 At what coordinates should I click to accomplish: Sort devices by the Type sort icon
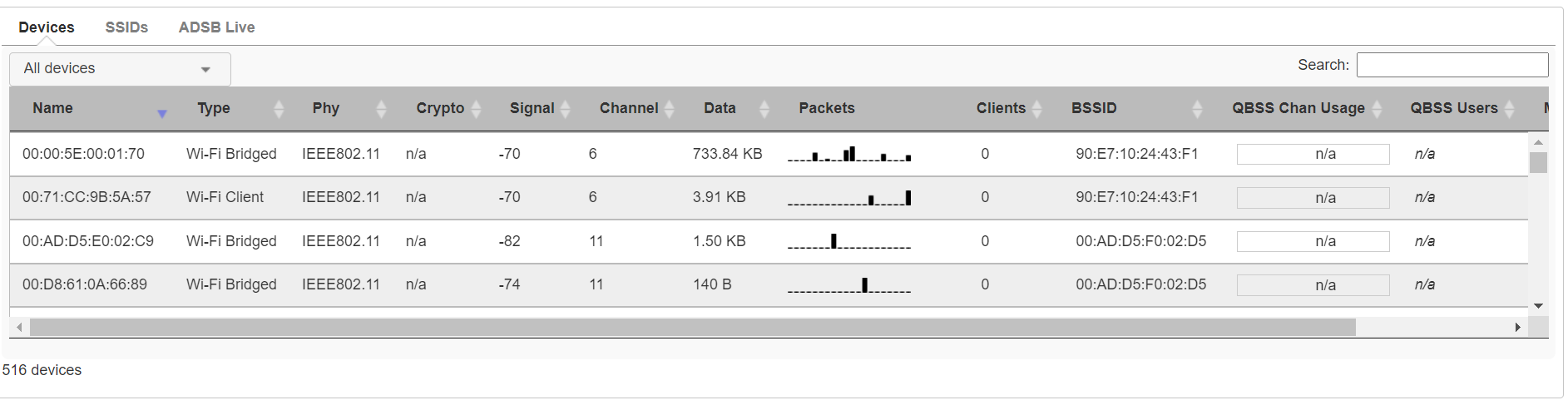279,109
